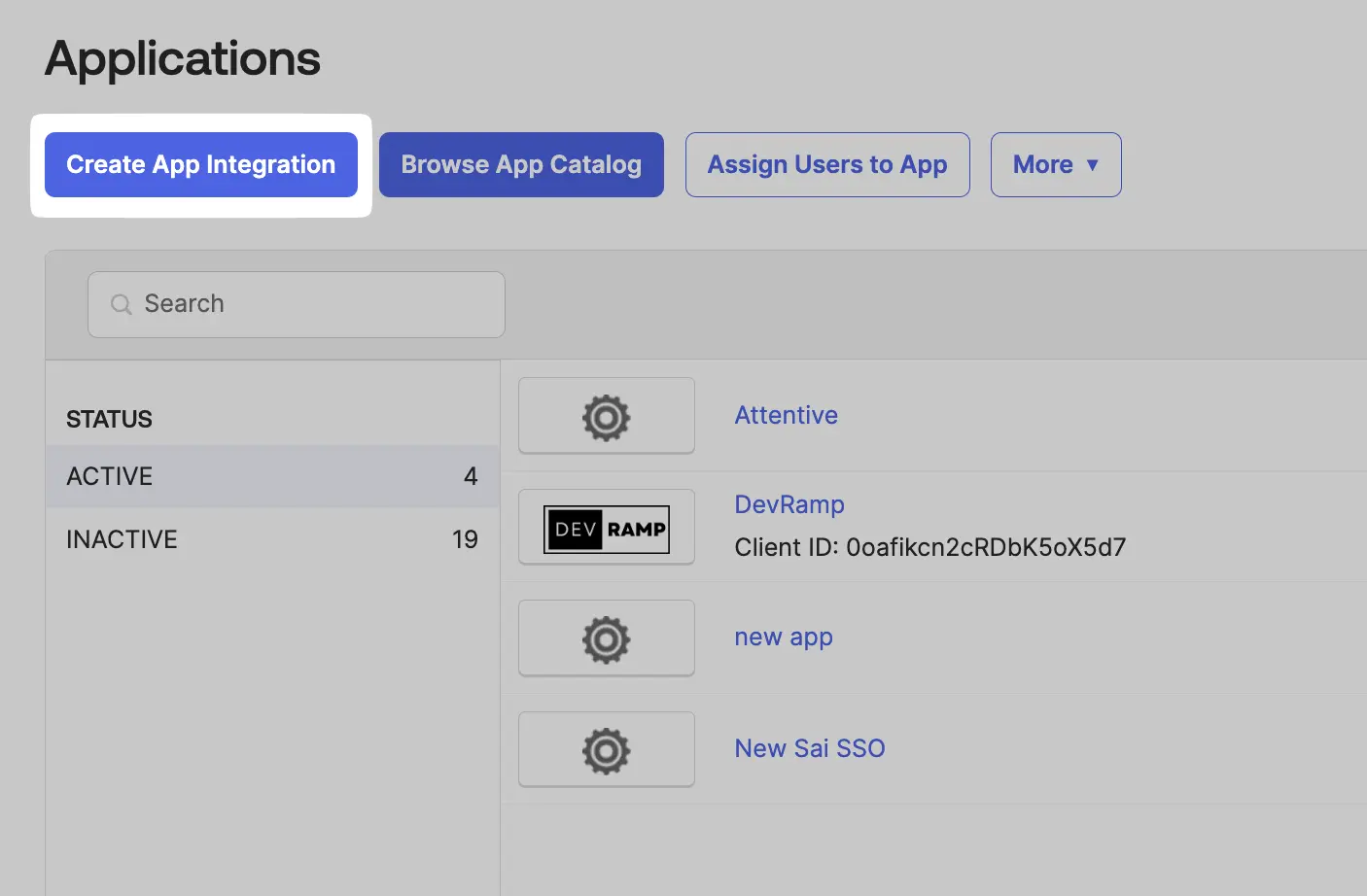Select the DevRamp Client ID text

coord(930,547)
